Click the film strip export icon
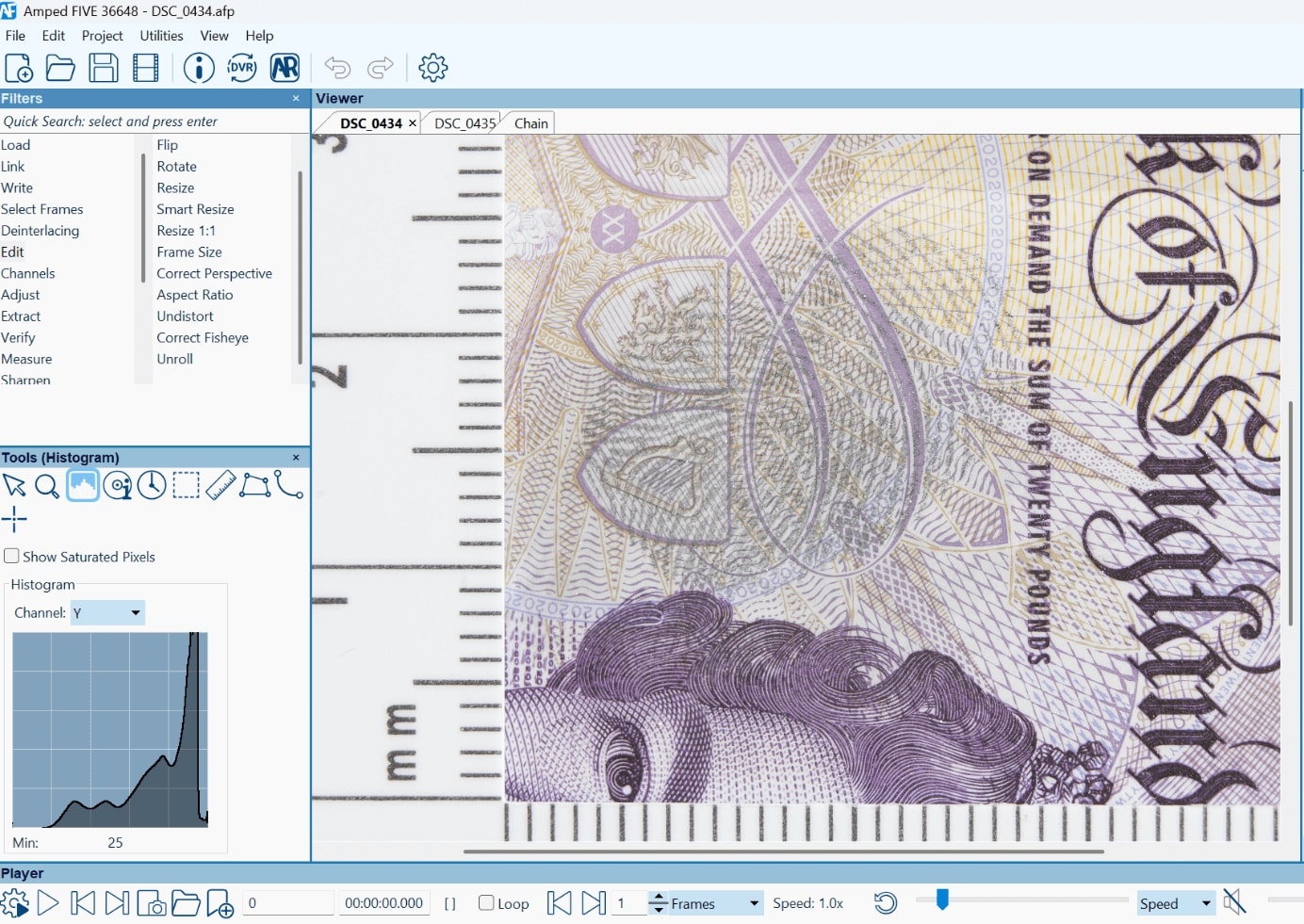 click(x=146, y=68)
